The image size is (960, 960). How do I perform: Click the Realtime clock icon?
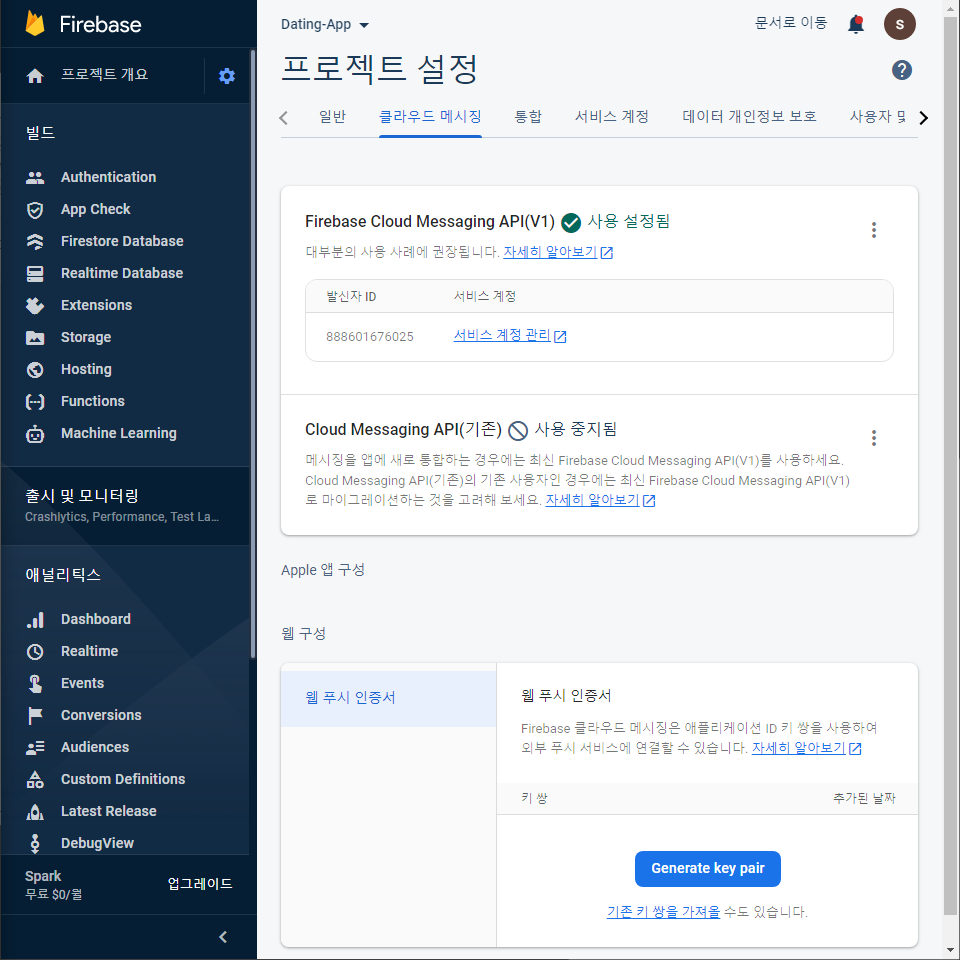[35, 651]
